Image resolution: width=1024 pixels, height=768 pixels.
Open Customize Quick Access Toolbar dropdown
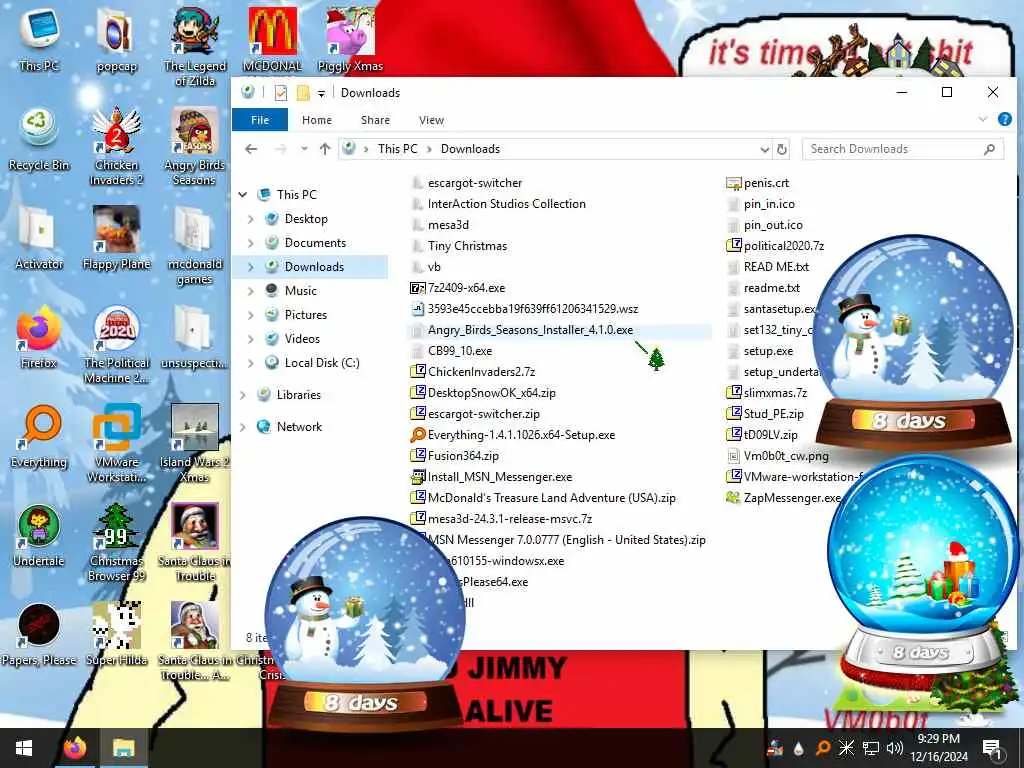click(x=321, y=93)
